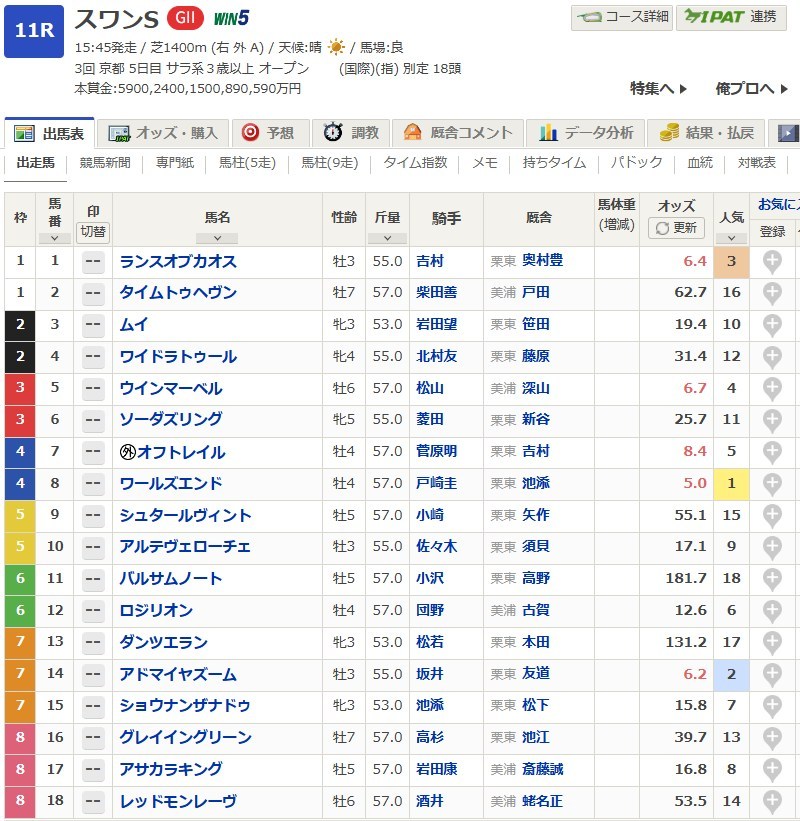Open the sort dropdown under 馬番
This screenshot has height=821, width=800.
[54, 238]
